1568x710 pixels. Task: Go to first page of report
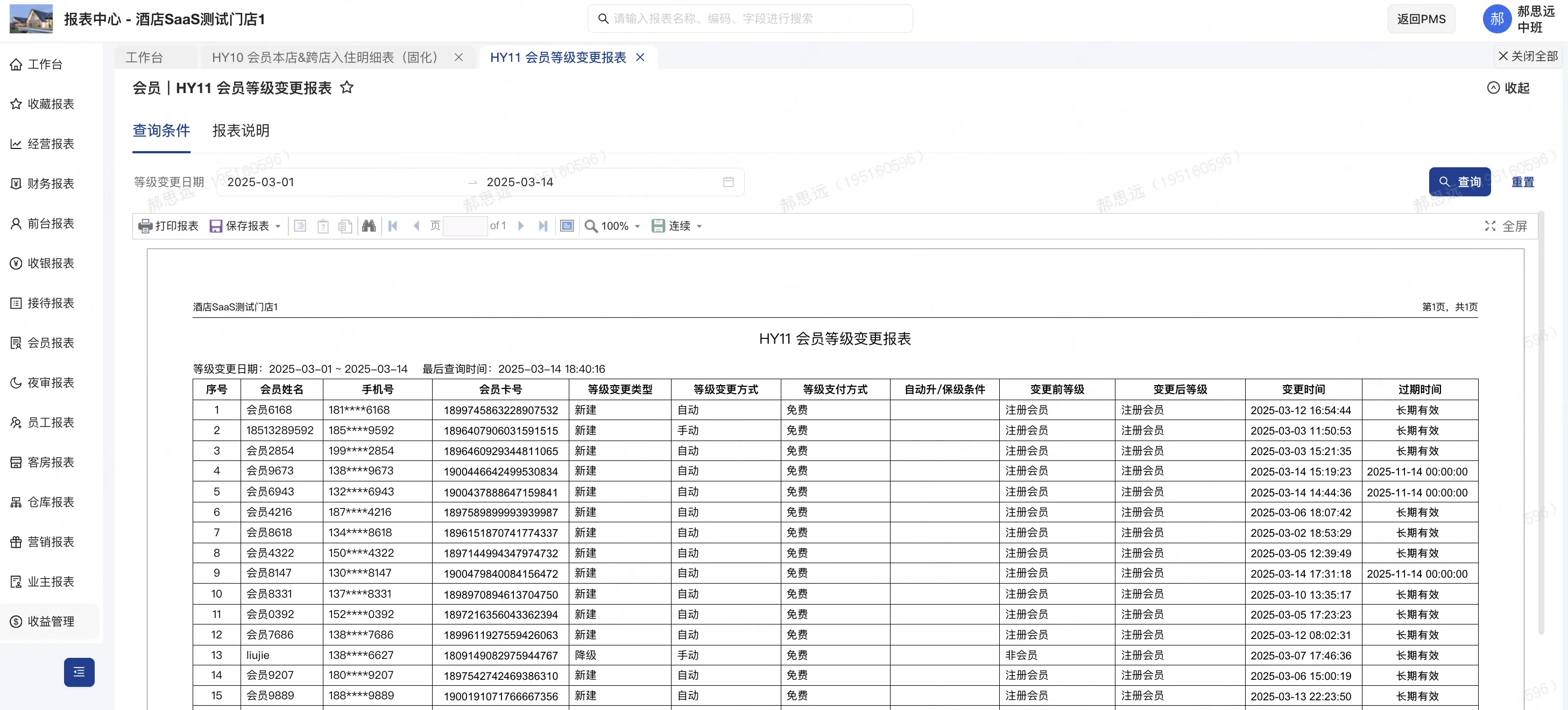tap(393, 226)
